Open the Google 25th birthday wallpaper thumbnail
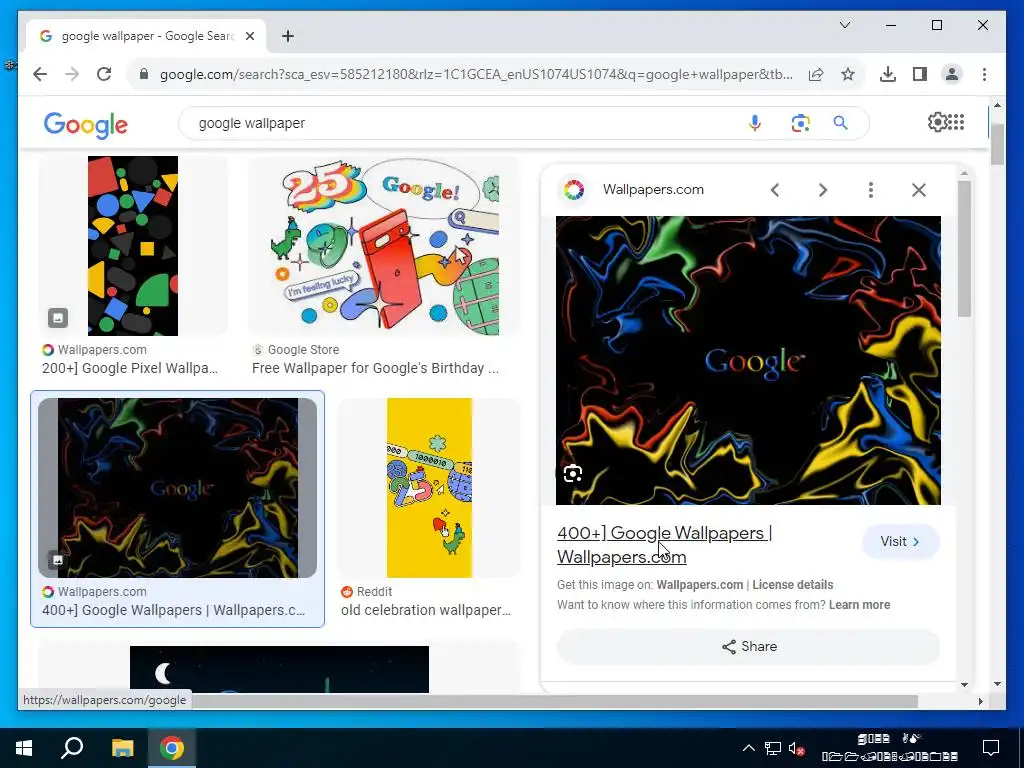The height and width of the screenshot is (768, 1024). pos(385,246)
